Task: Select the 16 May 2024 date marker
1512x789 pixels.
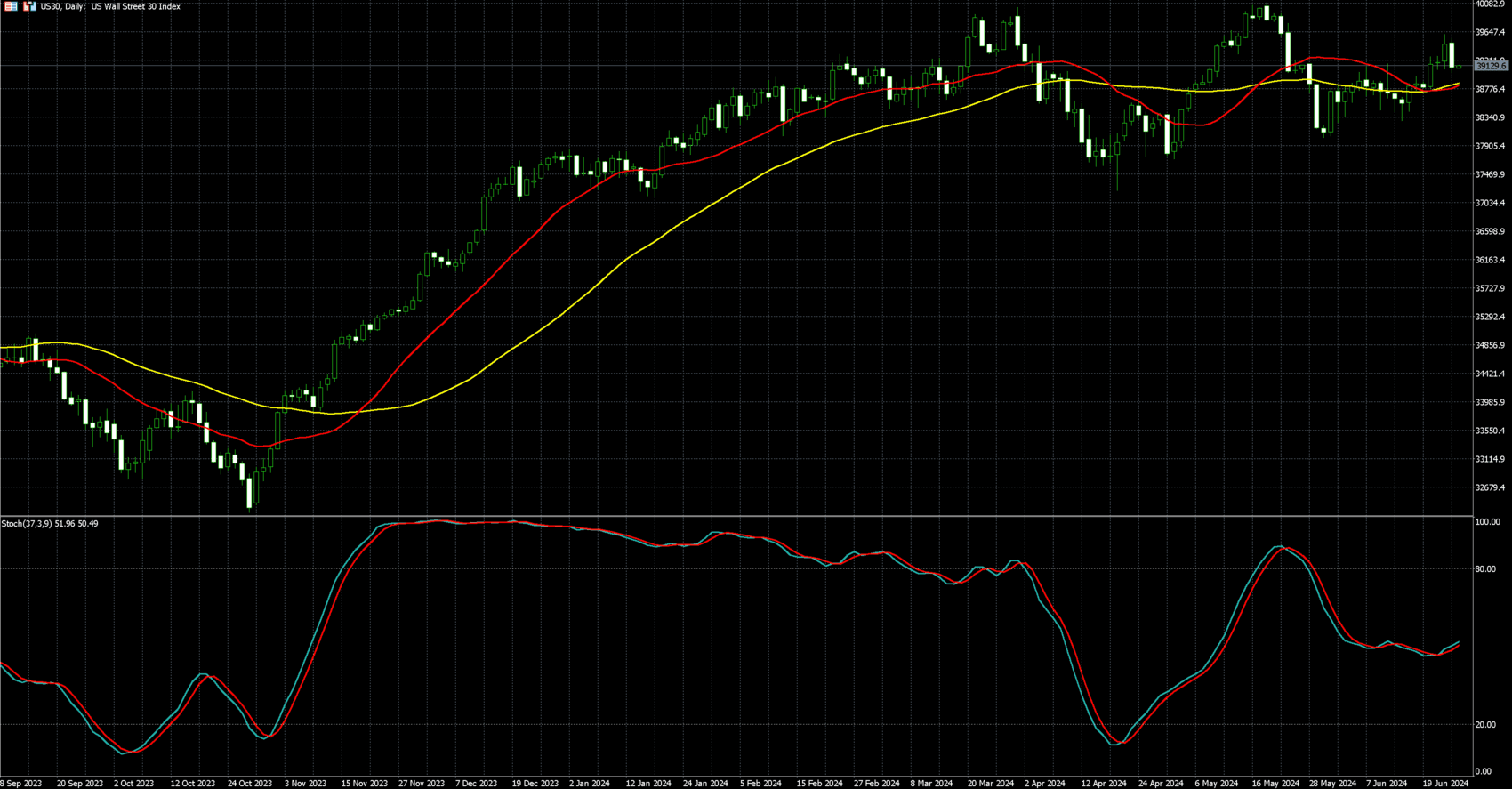Action: [x=1275, y=784]
